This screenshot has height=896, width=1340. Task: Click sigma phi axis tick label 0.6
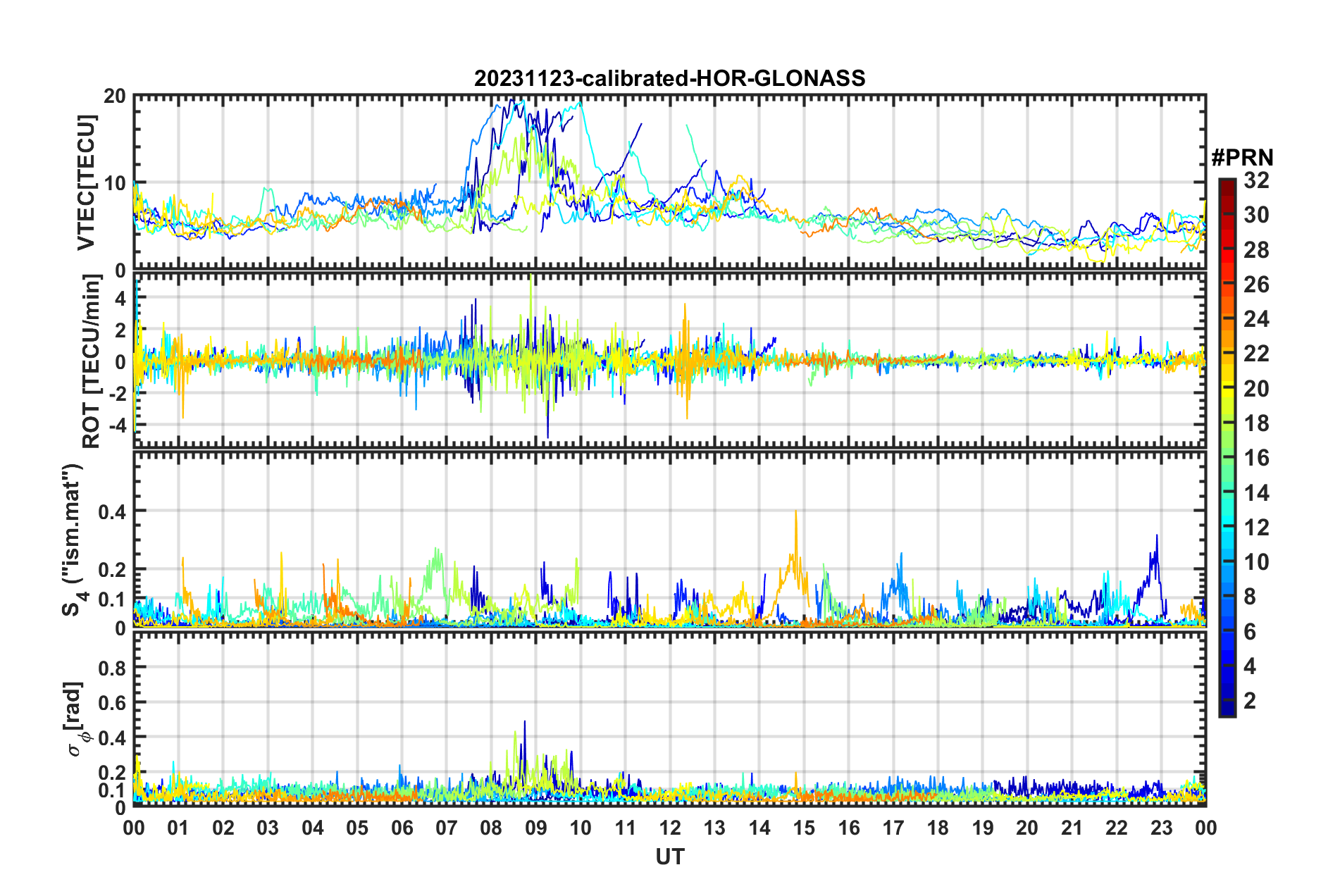(x=113, y=702)
